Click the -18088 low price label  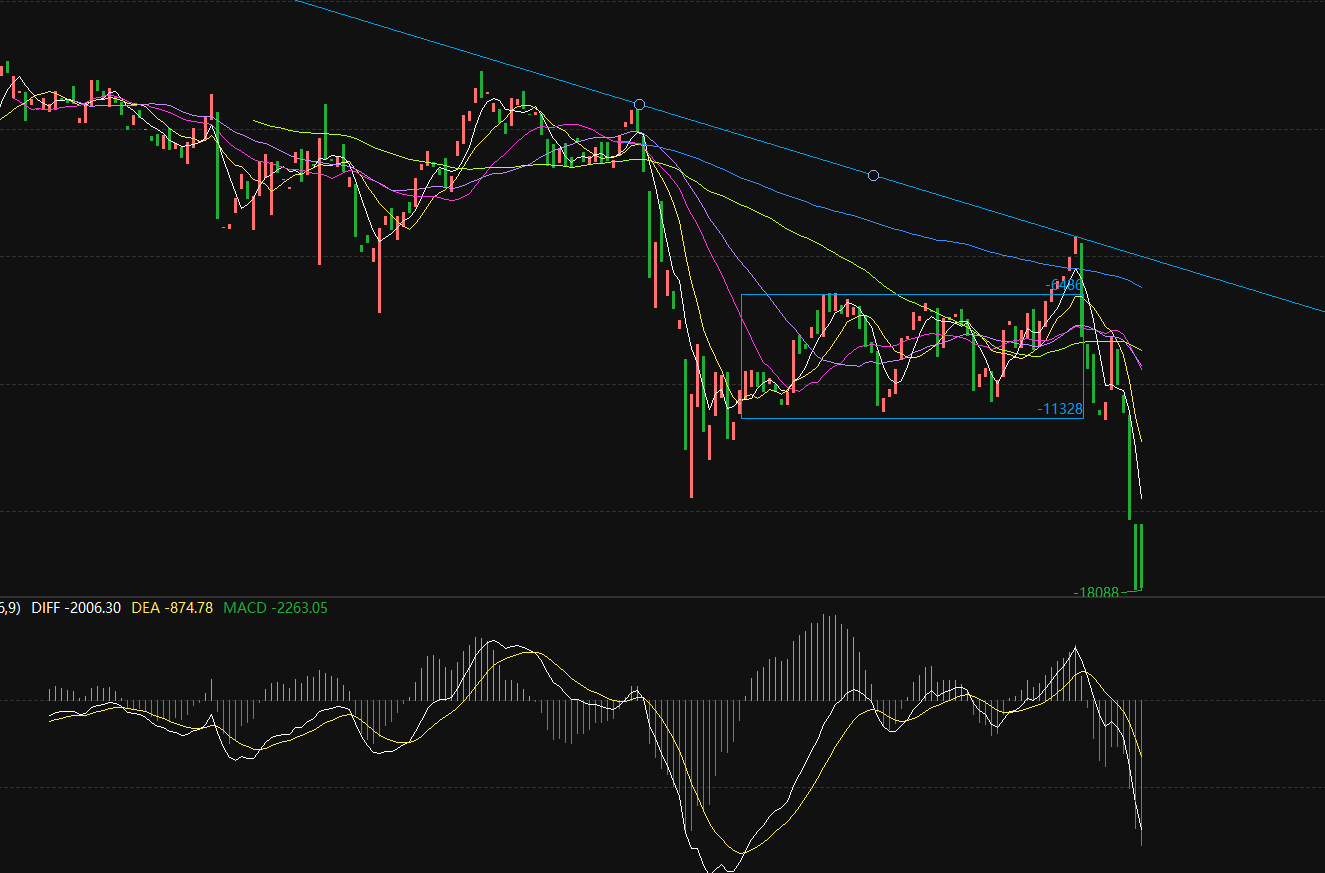[1096, 592]
